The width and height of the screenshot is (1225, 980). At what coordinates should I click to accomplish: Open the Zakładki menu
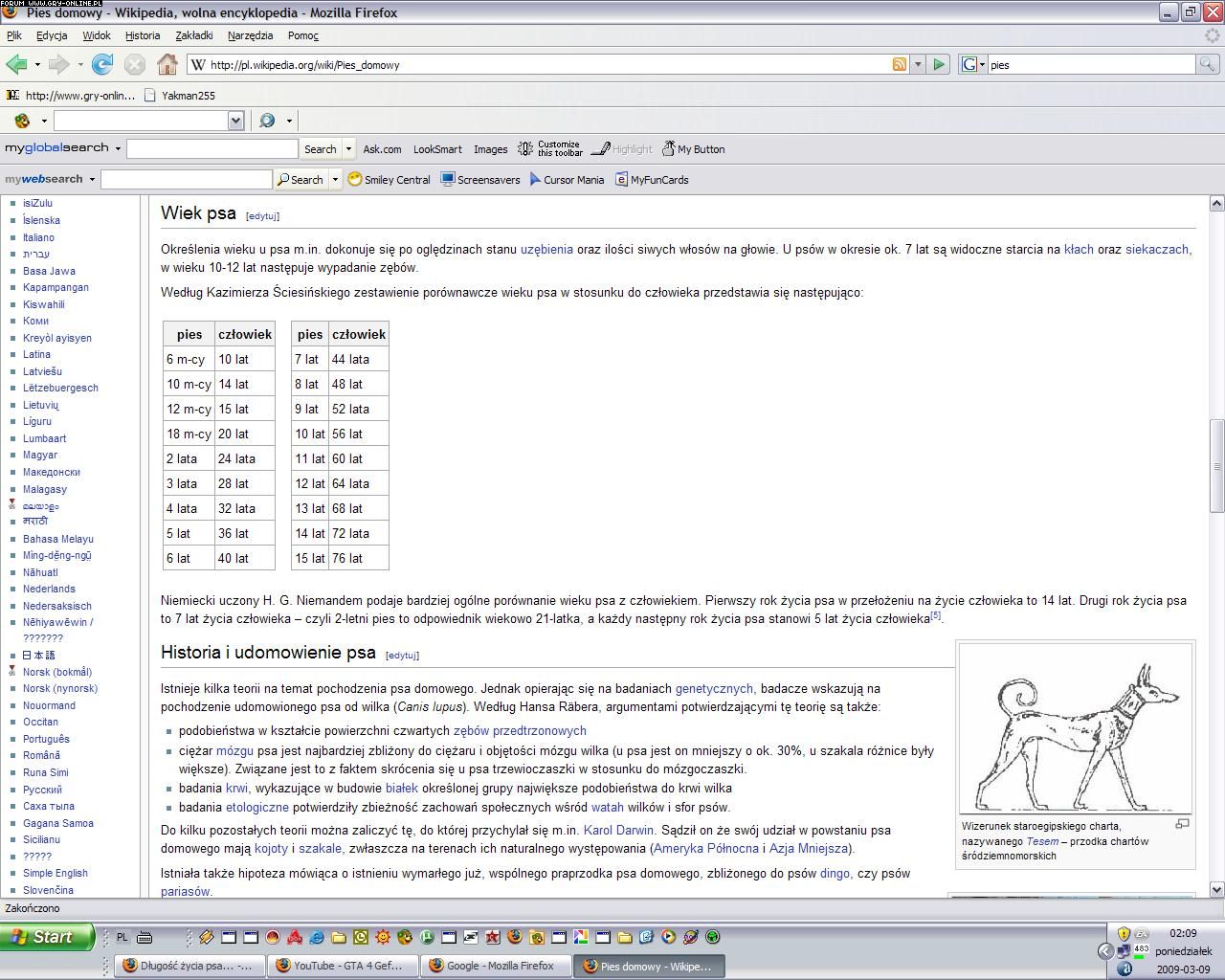click(193, 35)
